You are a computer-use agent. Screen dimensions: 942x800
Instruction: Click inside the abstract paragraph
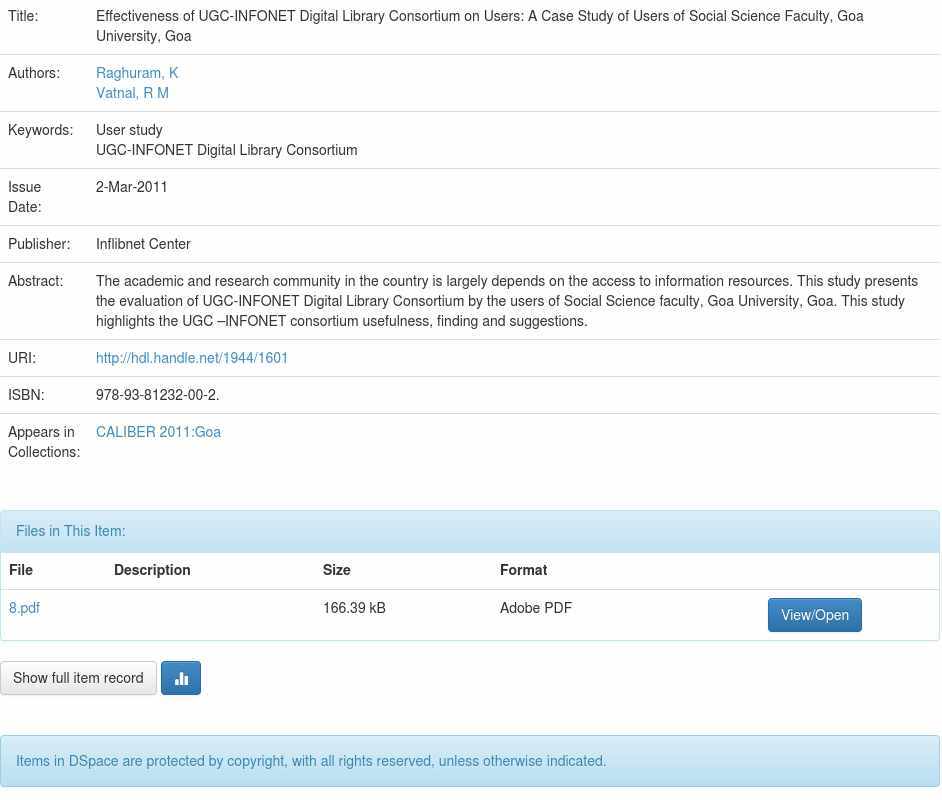pyautogui.click(x=500, y=301)
